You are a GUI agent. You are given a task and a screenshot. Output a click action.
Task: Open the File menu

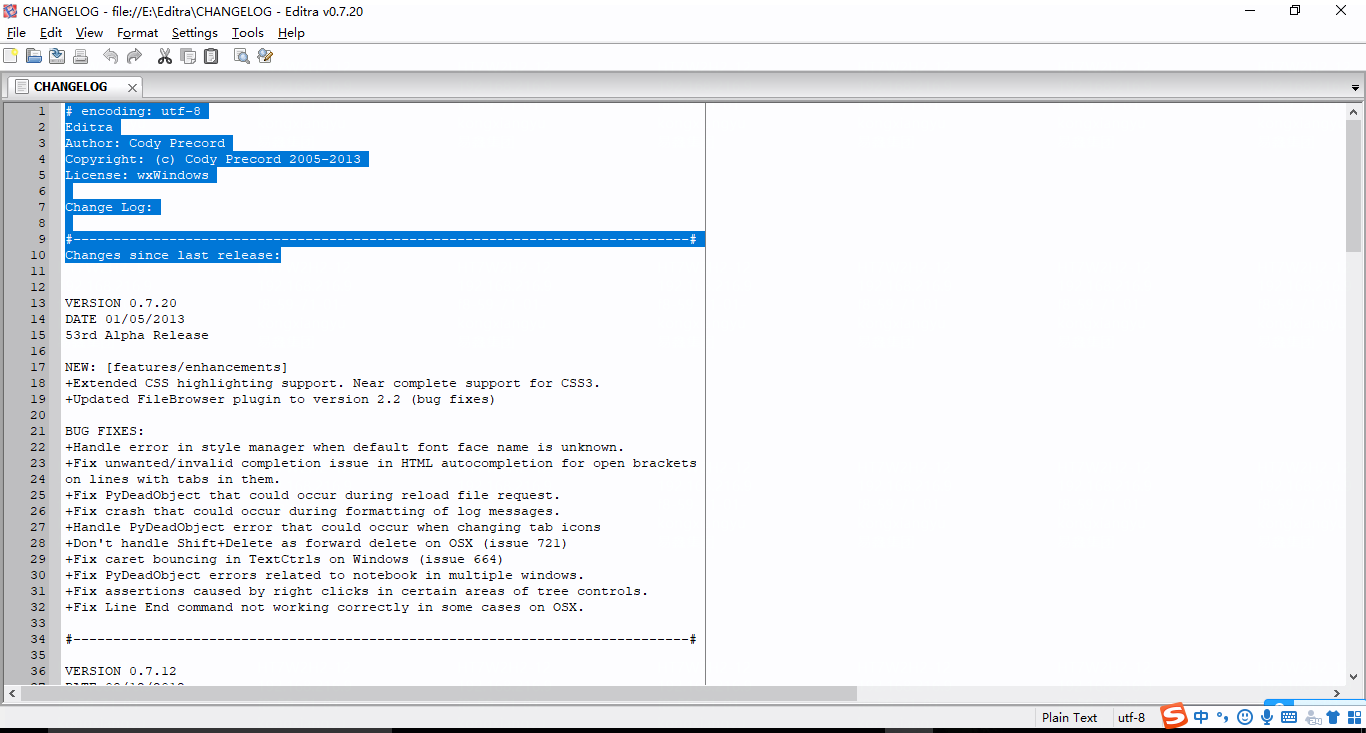pyautogui.click(x=16, y=33)
